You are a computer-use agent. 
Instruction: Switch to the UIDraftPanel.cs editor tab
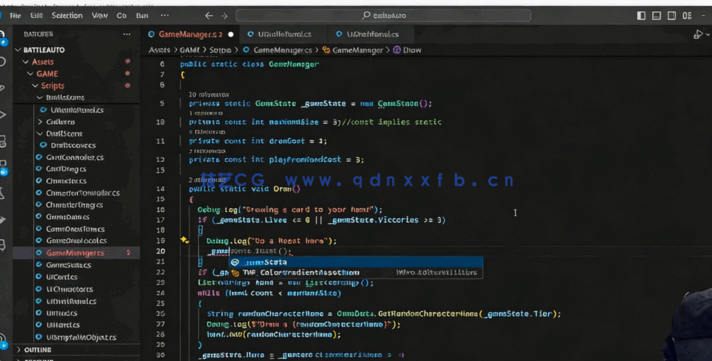coord(372,35)
